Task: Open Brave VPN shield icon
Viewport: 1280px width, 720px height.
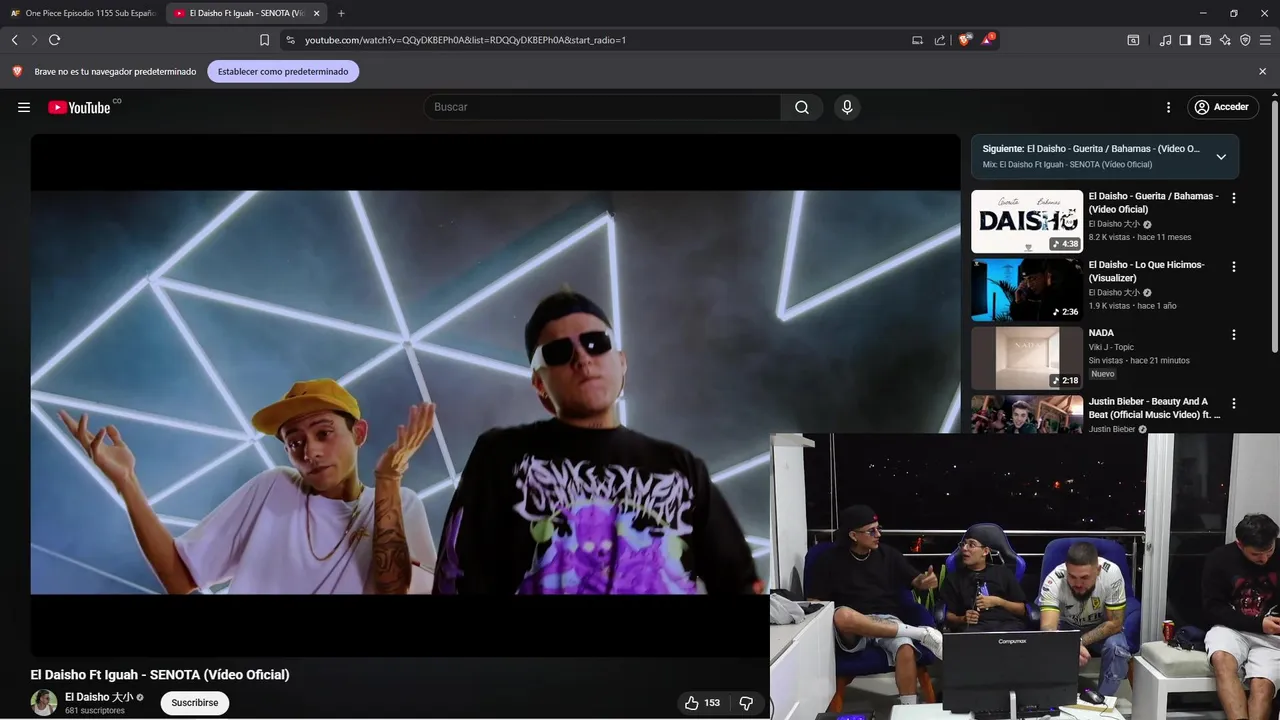Action: (x=1245, y=40)
